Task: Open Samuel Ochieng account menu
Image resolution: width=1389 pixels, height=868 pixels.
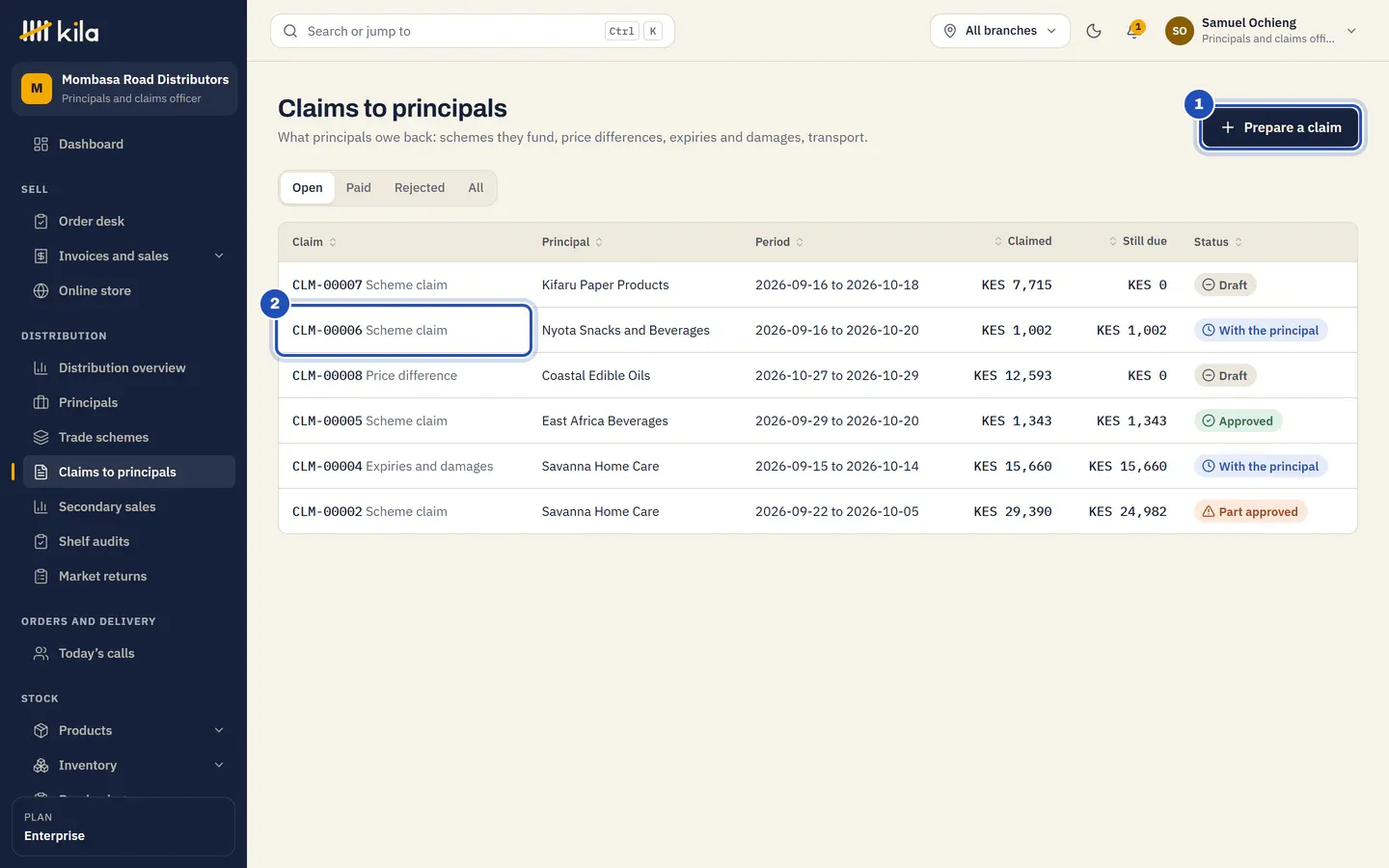Action: coord(1262,31)
